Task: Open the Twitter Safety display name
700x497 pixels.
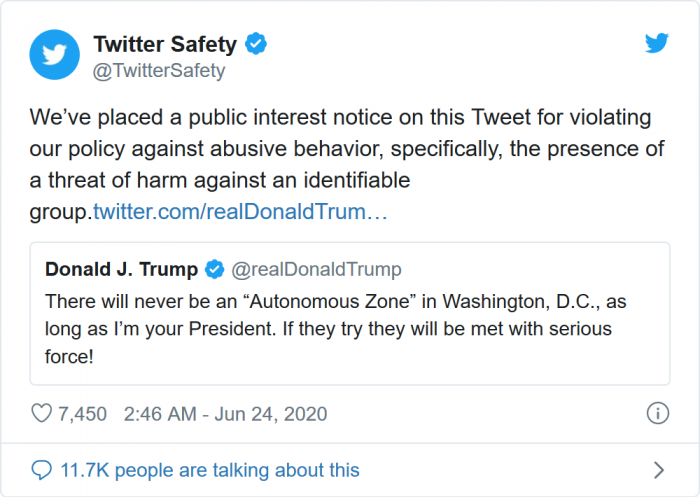Action: (165, 44)
